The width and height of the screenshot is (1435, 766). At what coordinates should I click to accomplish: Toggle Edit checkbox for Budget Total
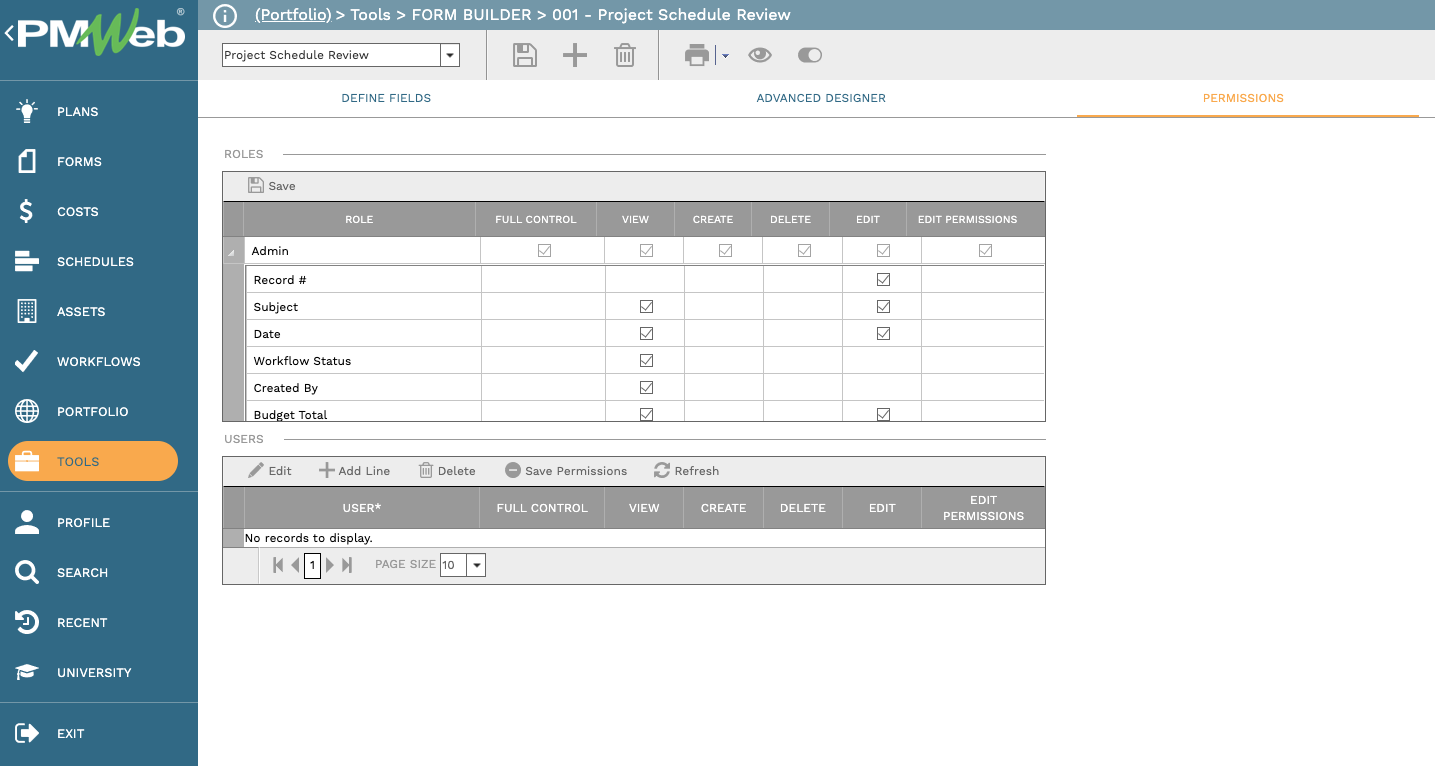pyautogui.click(x=883, y=414)
